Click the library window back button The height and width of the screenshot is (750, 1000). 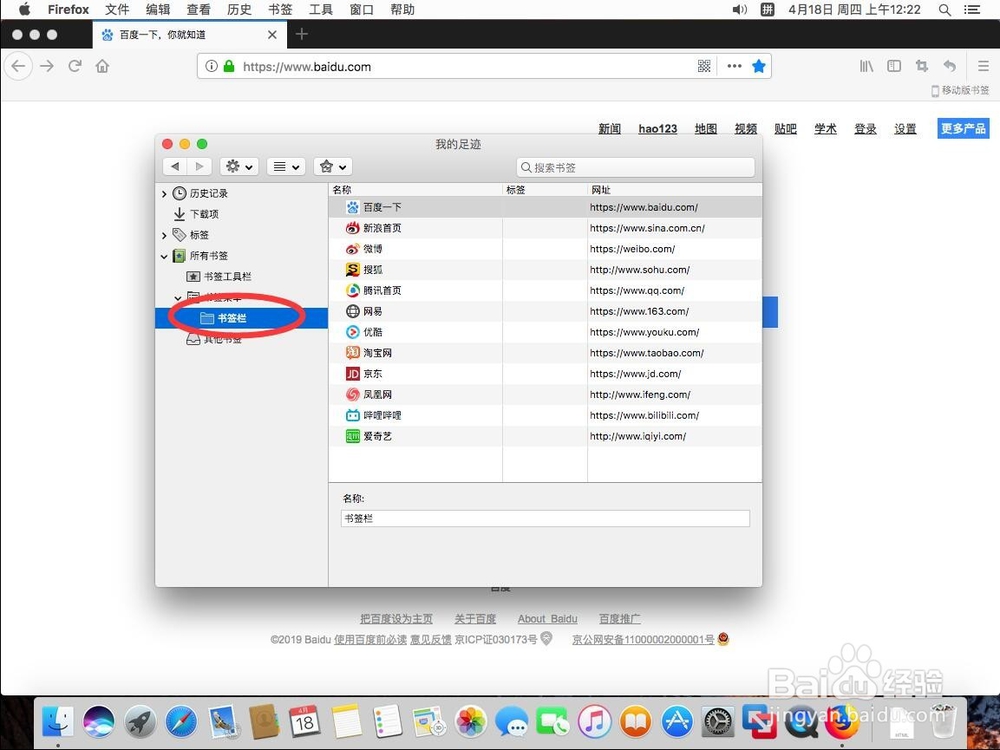[175, 166]
